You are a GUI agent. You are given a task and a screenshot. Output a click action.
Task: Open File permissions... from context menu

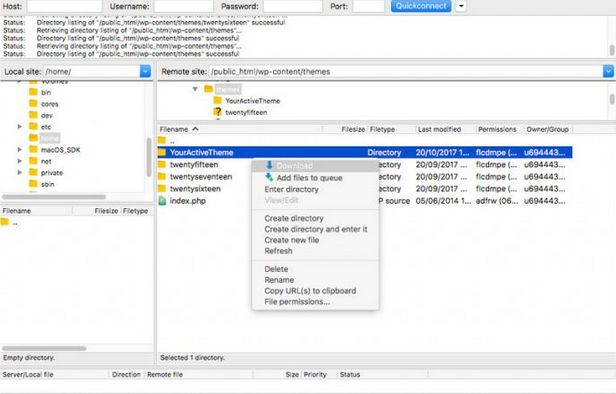coord(297,302)
